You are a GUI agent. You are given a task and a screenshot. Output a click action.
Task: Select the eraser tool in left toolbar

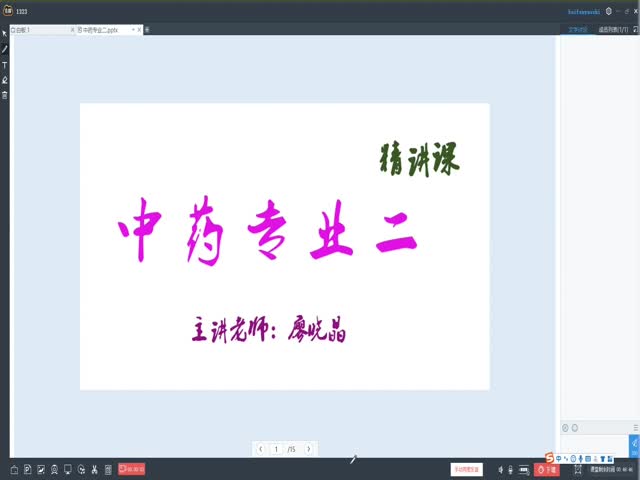coord(4,80)
